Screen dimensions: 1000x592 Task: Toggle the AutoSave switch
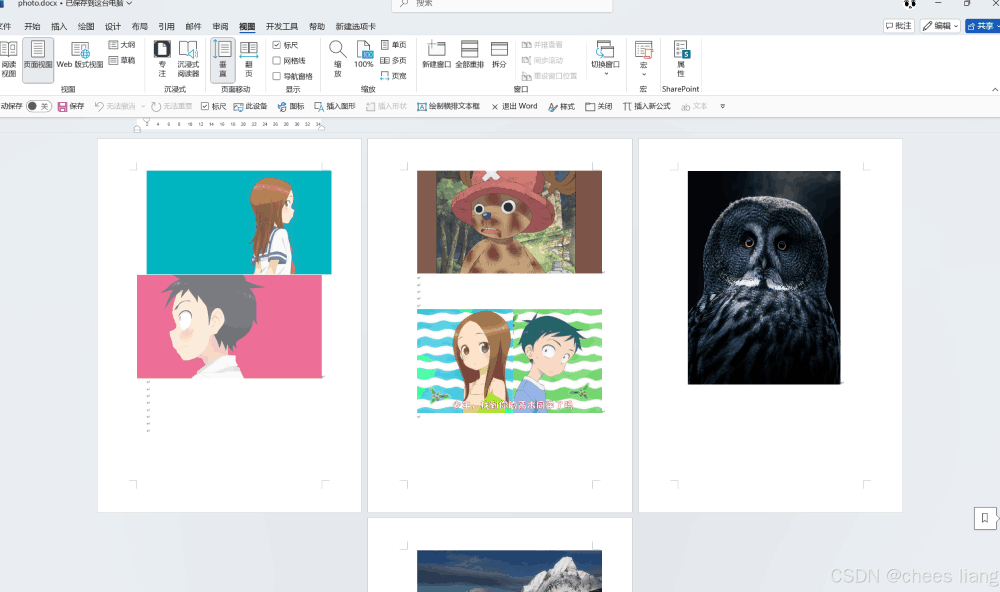(x=38, y=106)
